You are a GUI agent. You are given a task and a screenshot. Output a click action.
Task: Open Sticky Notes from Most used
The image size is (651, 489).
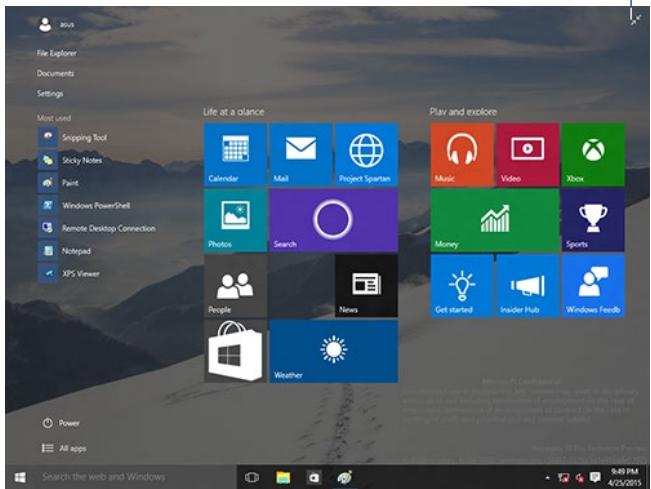pos(71,160)
